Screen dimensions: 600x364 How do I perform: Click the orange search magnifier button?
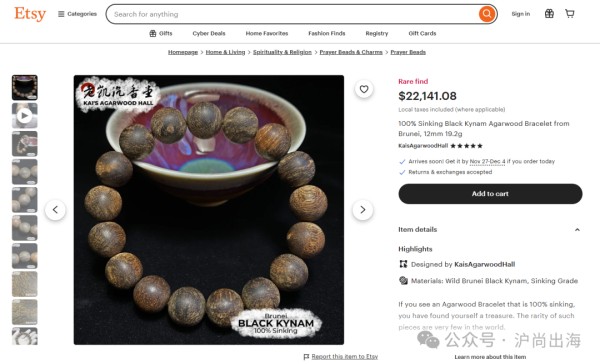coord(487,14)
